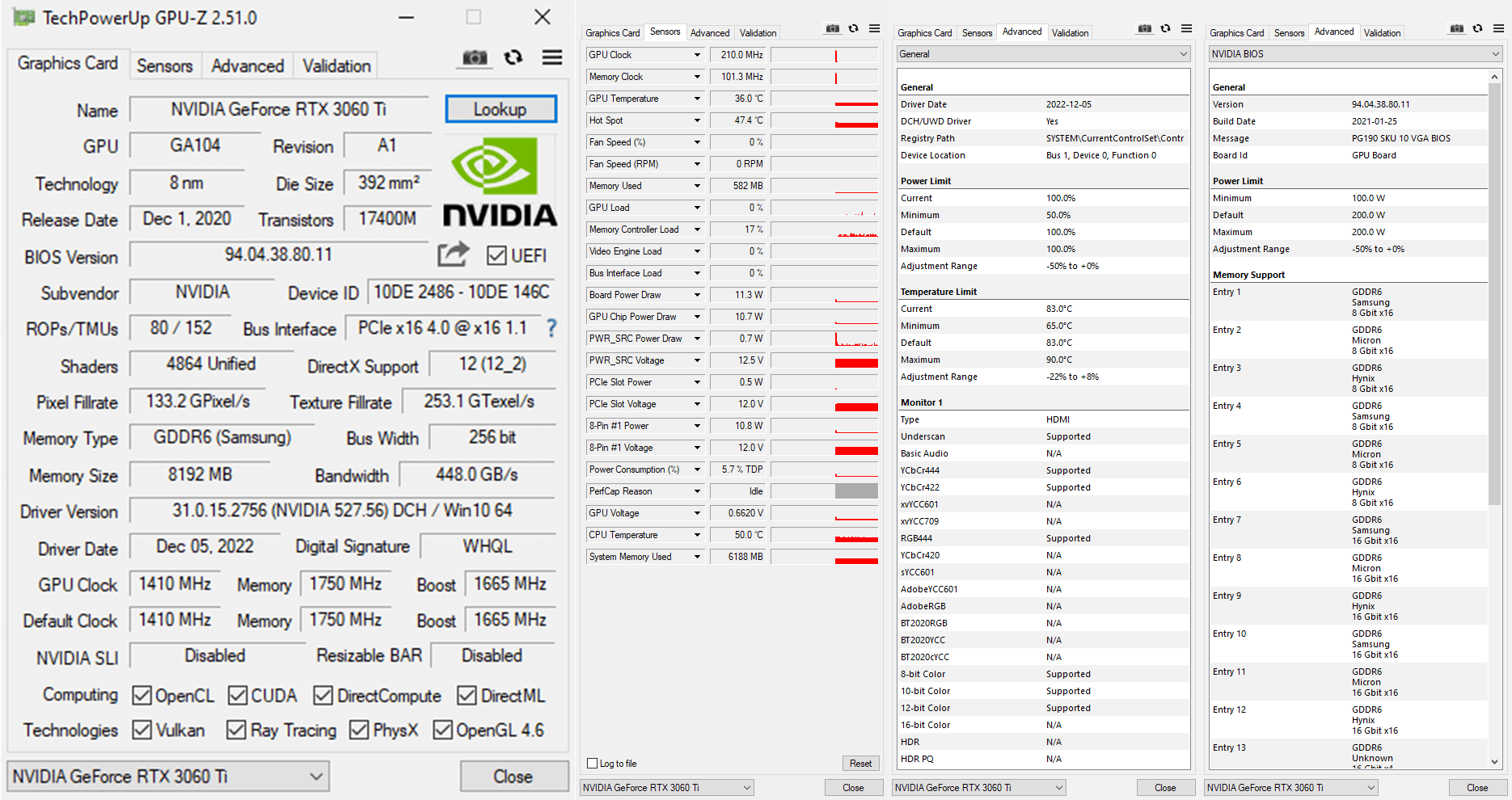1512x800 pixels.
Task: Click System Memory Used sensor graph
Action: coord(824,557)
